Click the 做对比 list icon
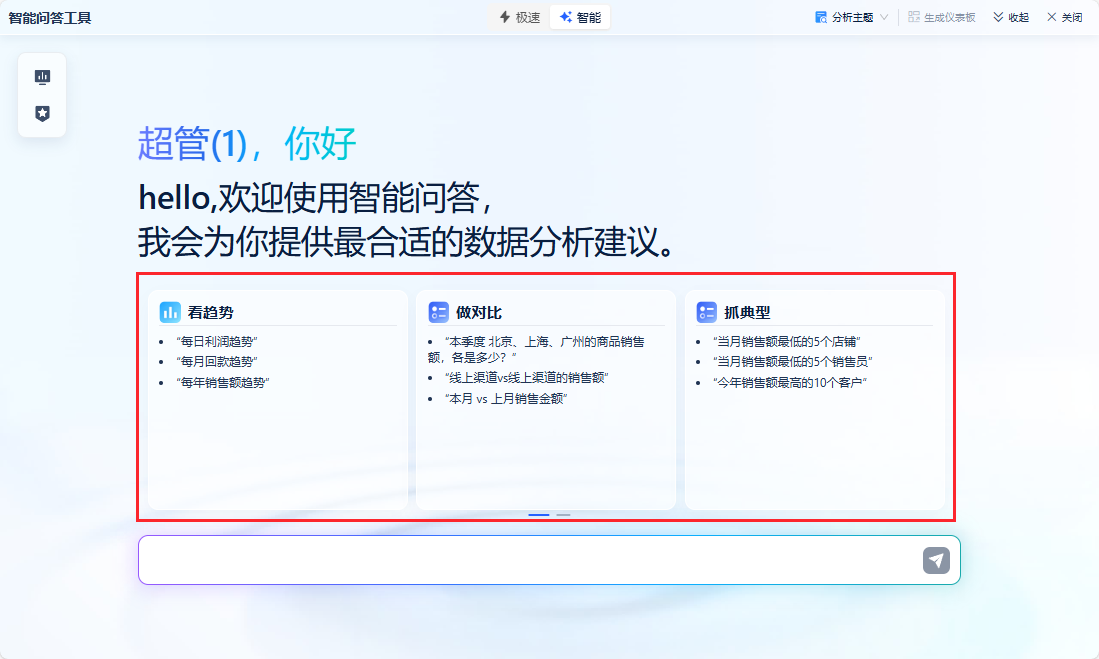Viewport: 1099px width, 659px height. (438, 312)
